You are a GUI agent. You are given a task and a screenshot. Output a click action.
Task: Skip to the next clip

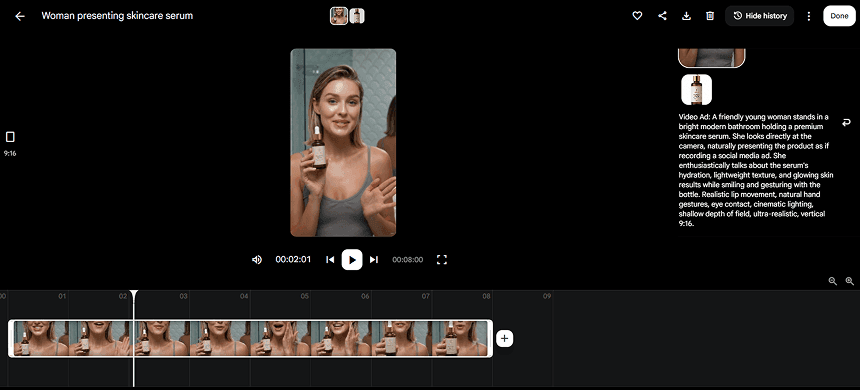coord(374,259)
